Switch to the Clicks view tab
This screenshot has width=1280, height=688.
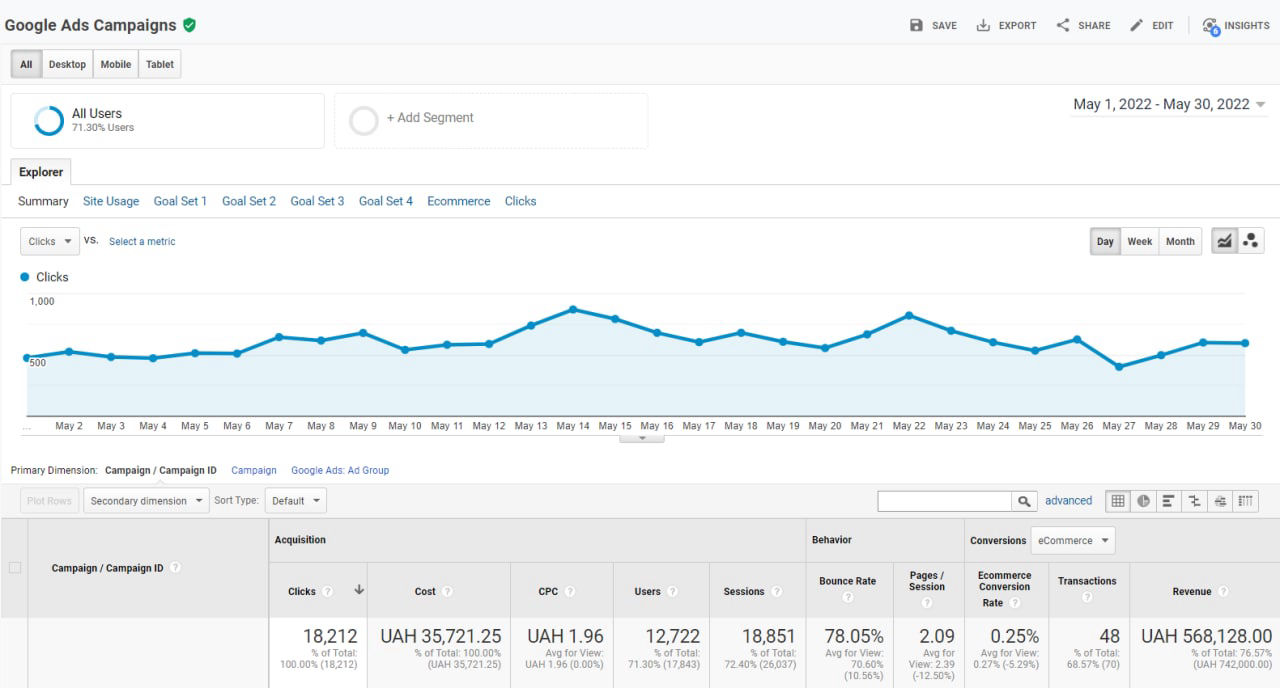[x=521, y=201]
